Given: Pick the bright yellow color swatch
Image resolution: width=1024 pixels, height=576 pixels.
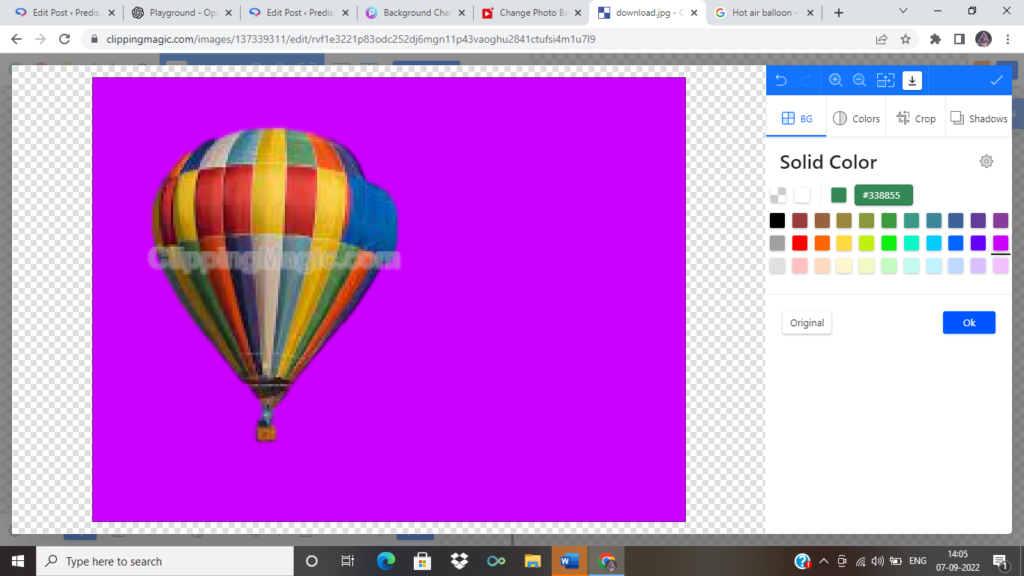Looking at the screenshot, I should (844, 243).
